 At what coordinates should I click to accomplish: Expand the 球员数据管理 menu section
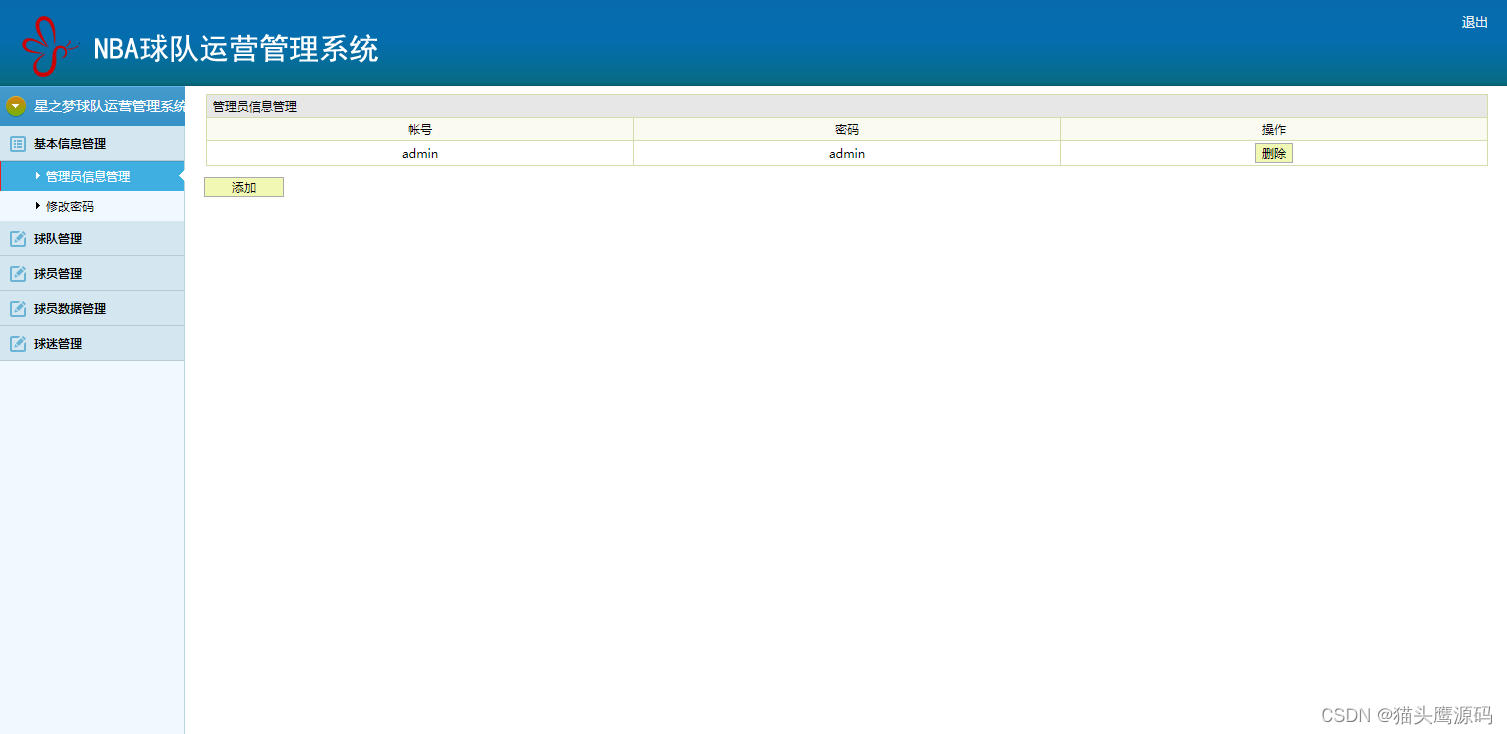click(92, 308)
